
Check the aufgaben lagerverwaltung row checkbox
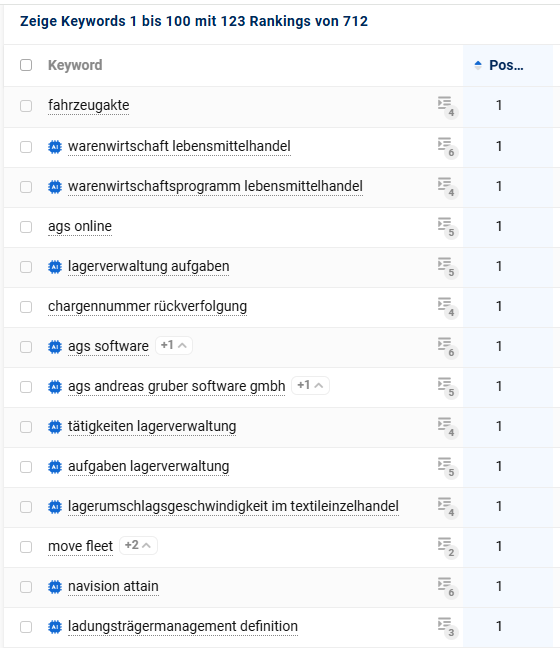pyautogui.click(x=26, y=467)
